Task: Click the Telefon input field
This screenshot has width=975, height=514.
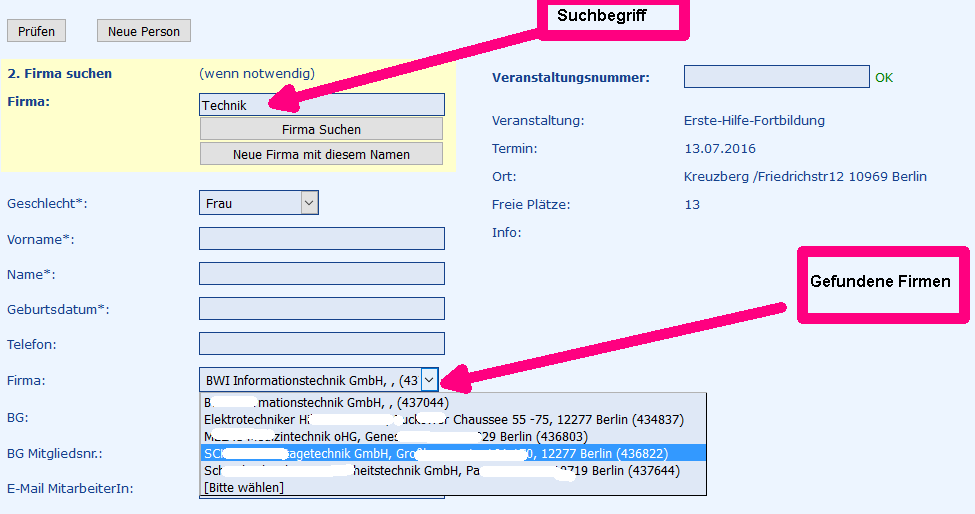Action: tap(322, 344)
